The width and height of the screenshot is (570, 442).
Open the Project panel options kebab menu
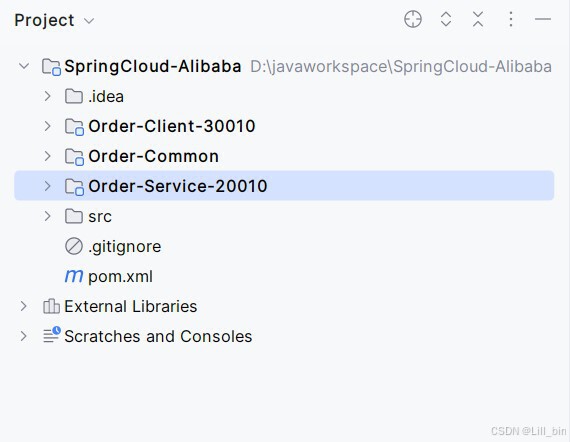(x=511, y=19)
